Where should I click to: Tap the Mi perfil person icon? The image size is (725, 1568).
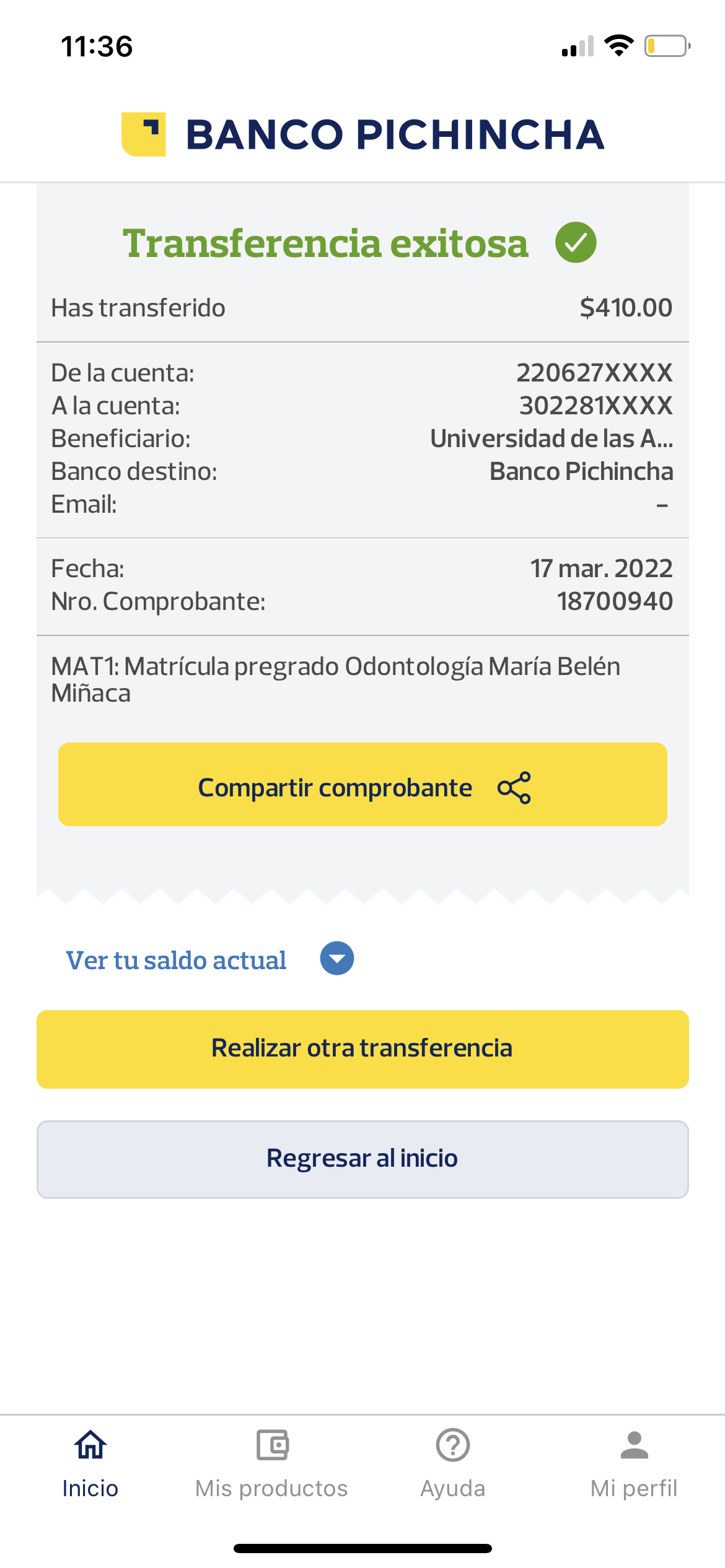click(634, 1445)
